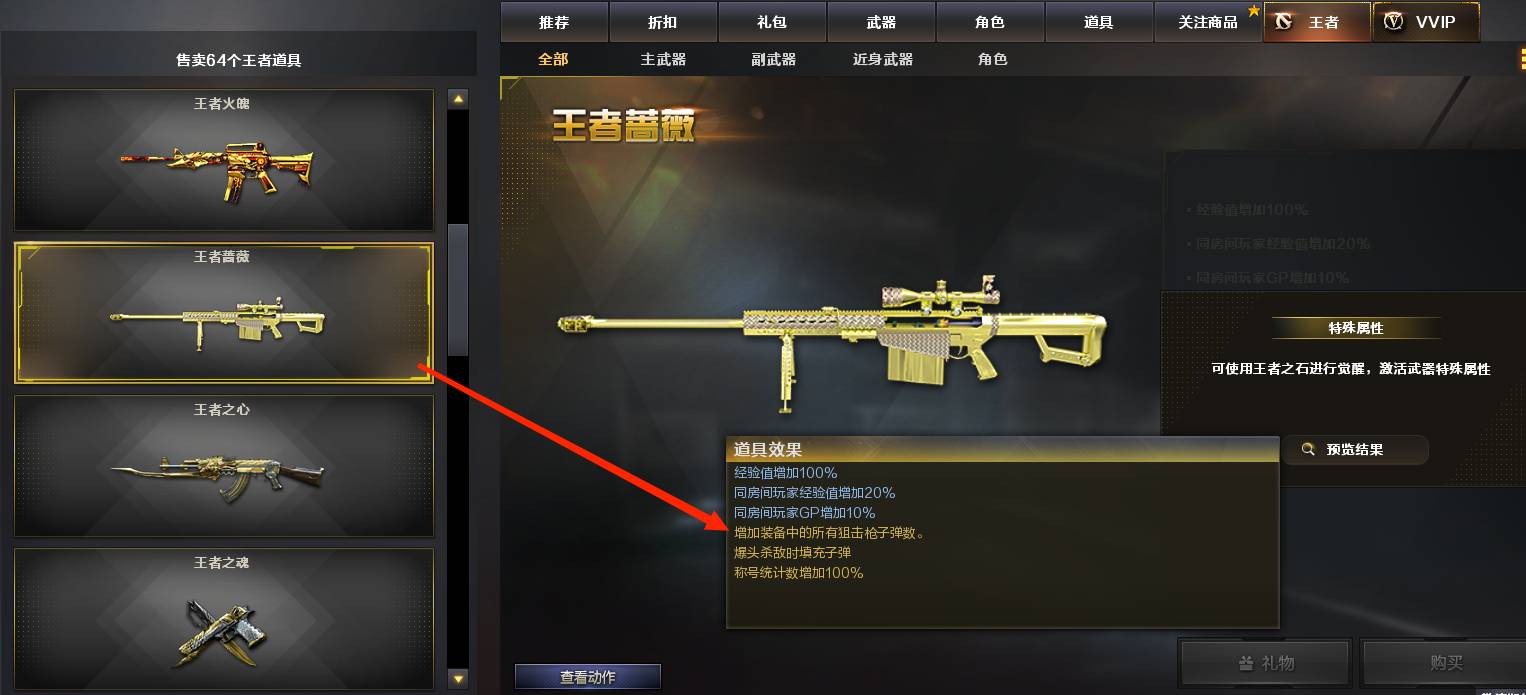This screenshot has height=695, width=1526.
Task: Click the 查看动作 button
Action: pyautogui.click(x=588, y=677)
